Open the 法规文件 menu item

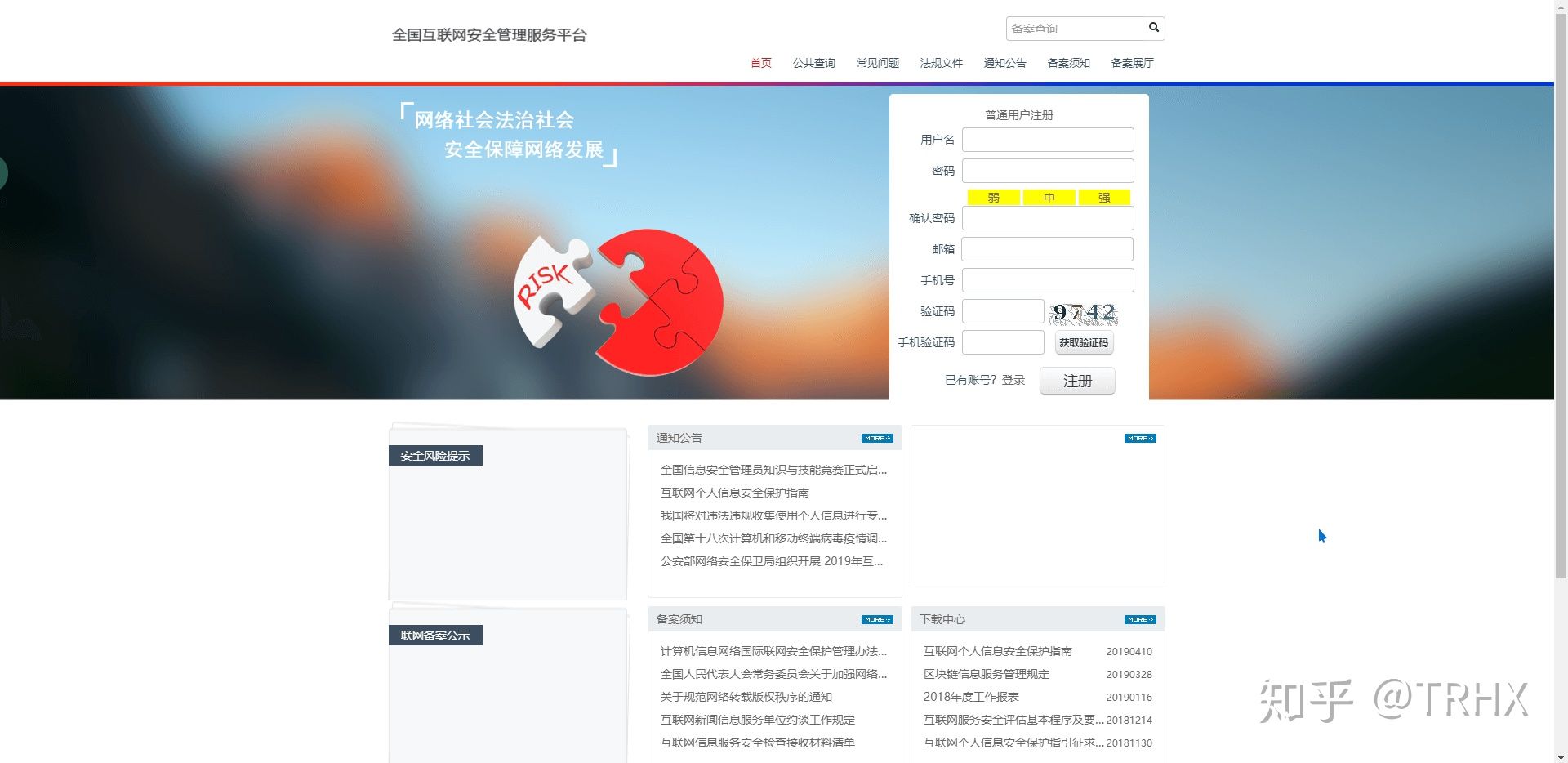(941, 63)
